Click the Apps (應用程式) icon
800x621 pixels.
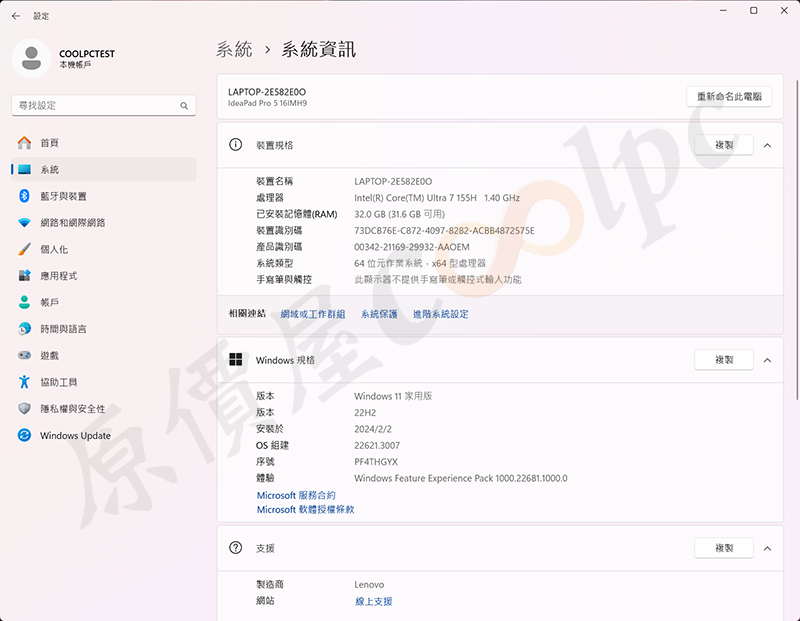click(x=24, y=276)
